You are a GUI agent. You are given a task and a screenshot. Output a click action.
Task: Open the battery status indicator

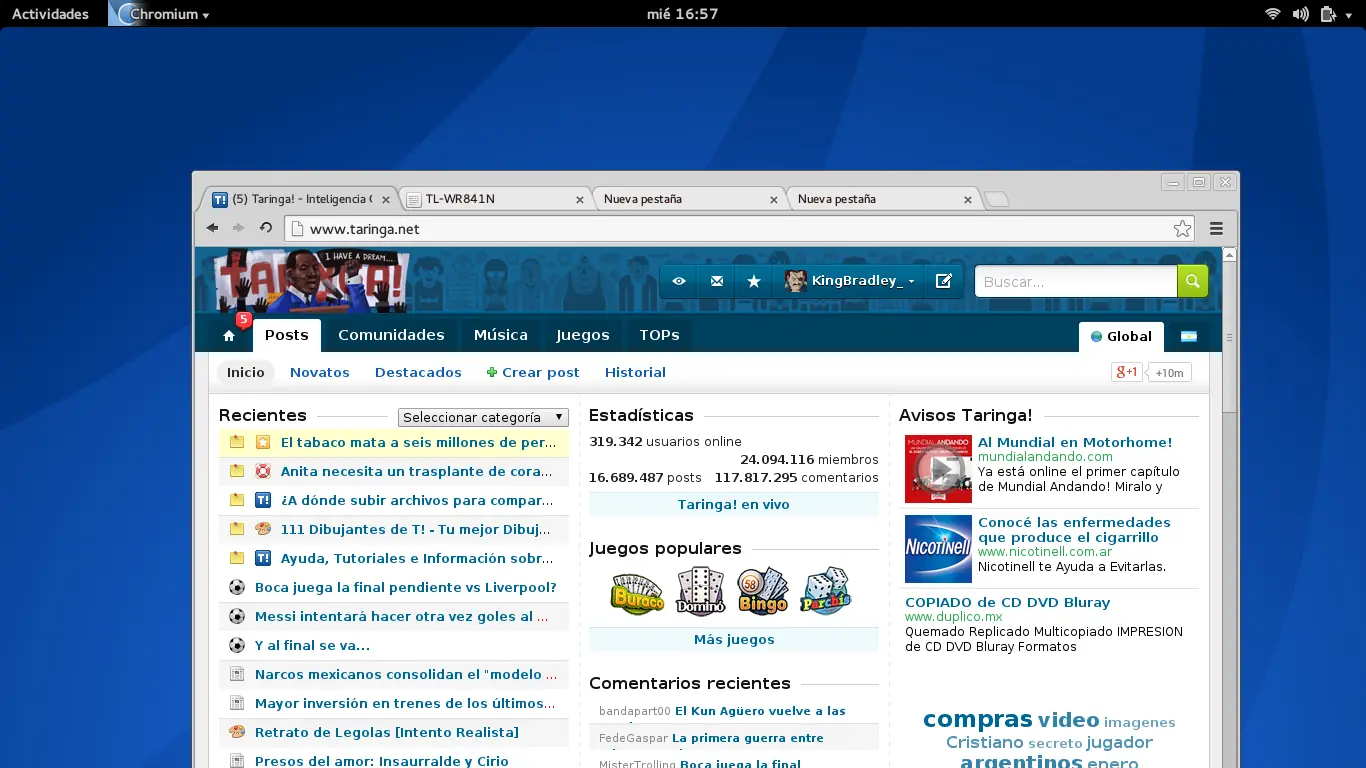point(1328,14)
